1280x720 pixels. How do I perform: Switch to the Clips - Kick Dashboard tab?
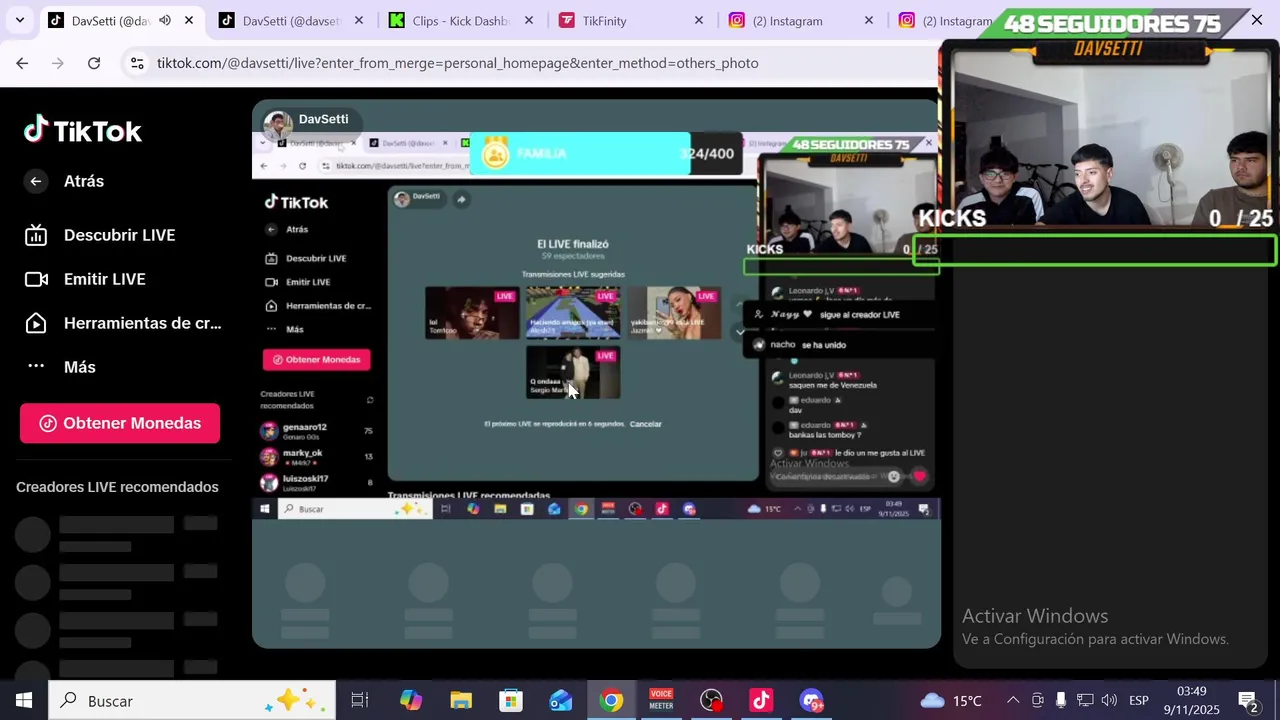click(461, 20)
